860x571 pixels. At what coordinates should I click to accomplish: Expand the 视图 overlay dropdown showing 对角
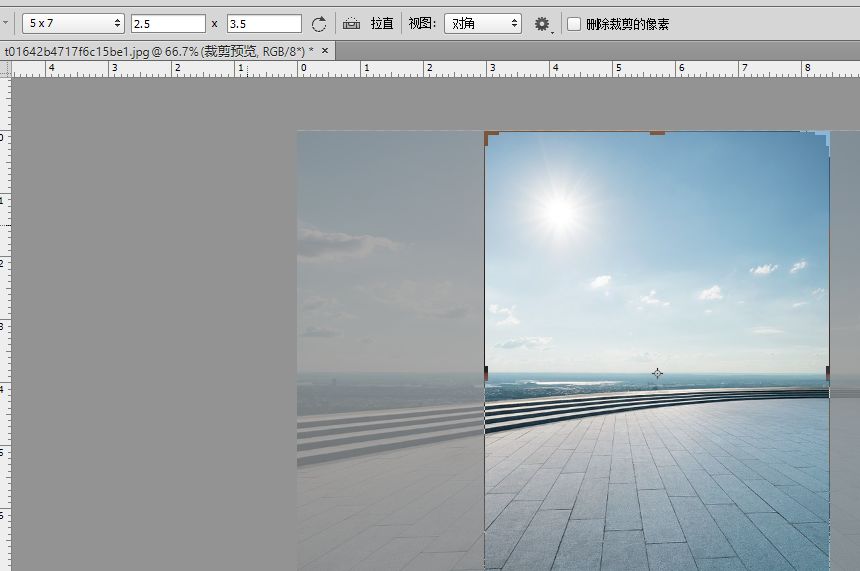point(484,23)
